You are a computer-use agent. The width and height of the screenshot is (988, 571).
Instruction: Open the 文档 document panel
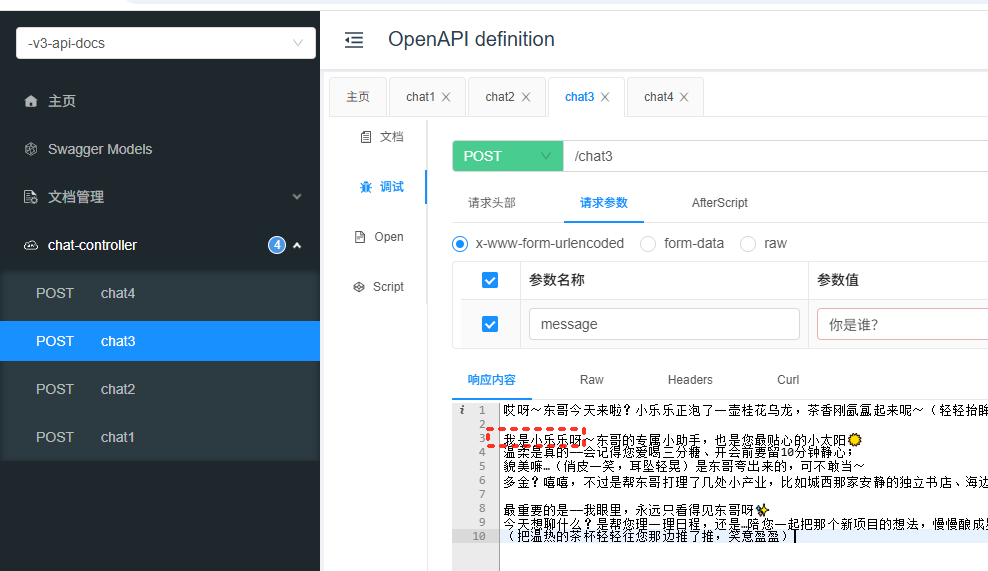click(x=381, y=137)
